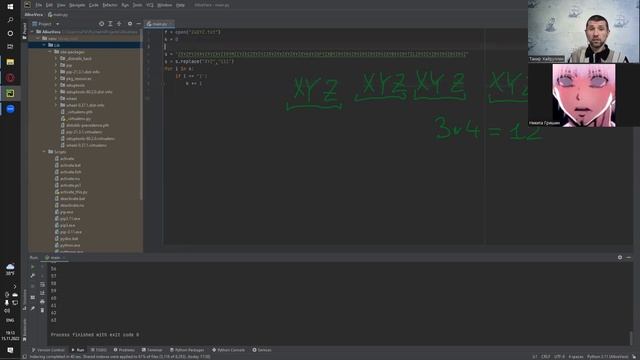Click the soft-wrap icon in Run toolbar

tap(42, 284)
